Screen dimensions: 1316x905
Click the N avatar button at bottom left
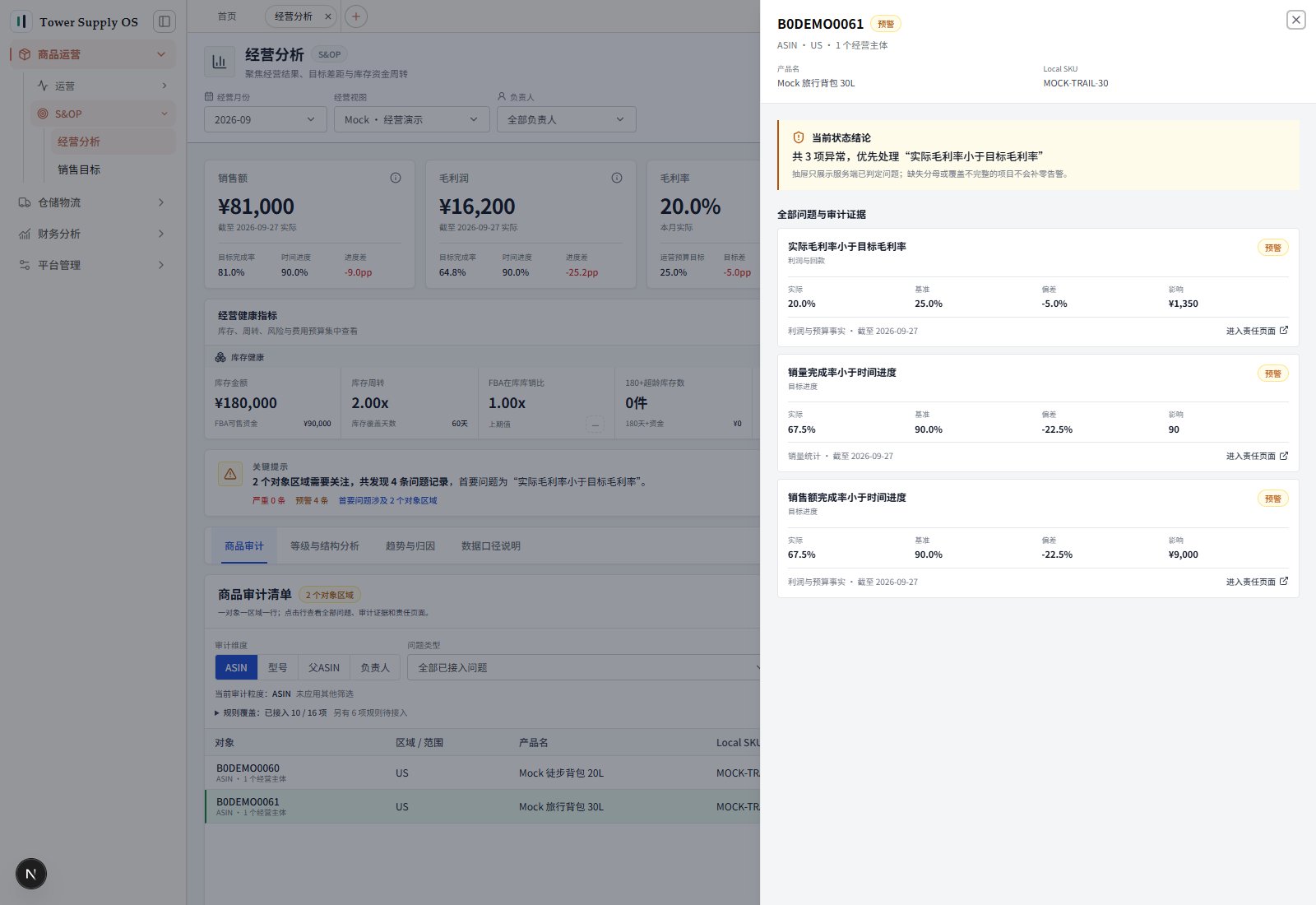[31, 874]
